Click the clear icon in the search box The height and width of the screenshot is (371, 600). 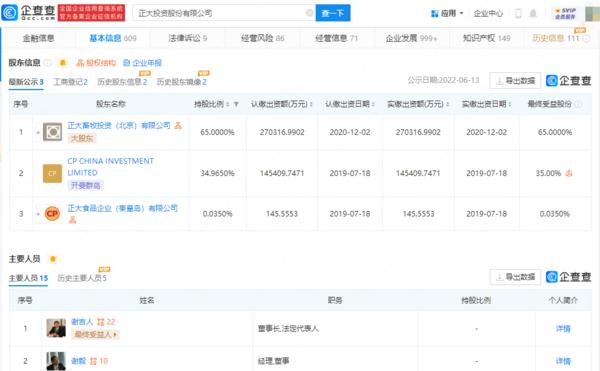pos(309,13)
